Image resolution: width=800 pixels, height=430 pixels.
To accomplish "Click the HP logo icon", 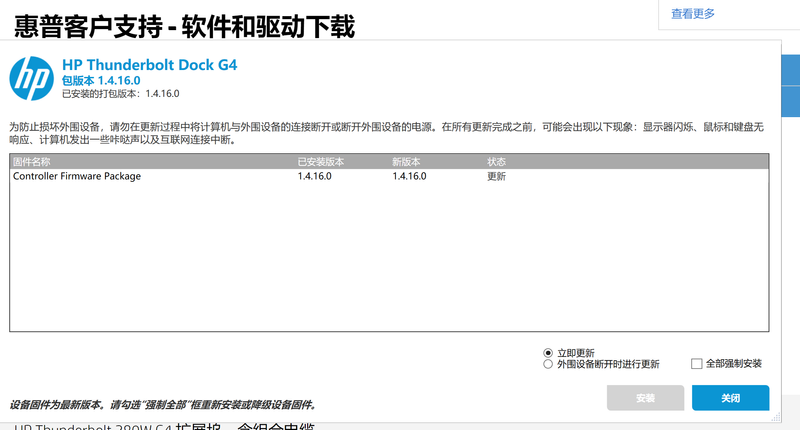I will pyautogui.click(x=30, y=76).
